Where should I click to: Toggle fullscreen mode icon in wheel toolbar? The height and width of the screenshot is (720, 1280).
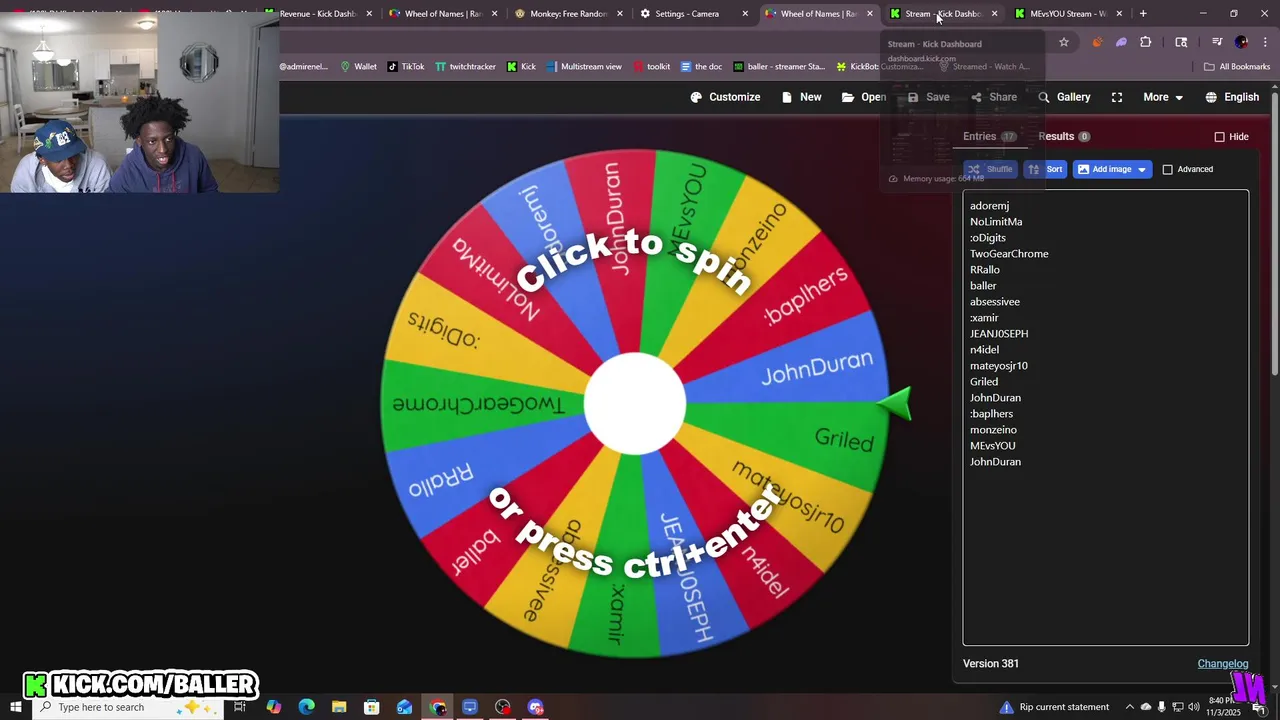pyautogui.click(x=1117, y=97)
